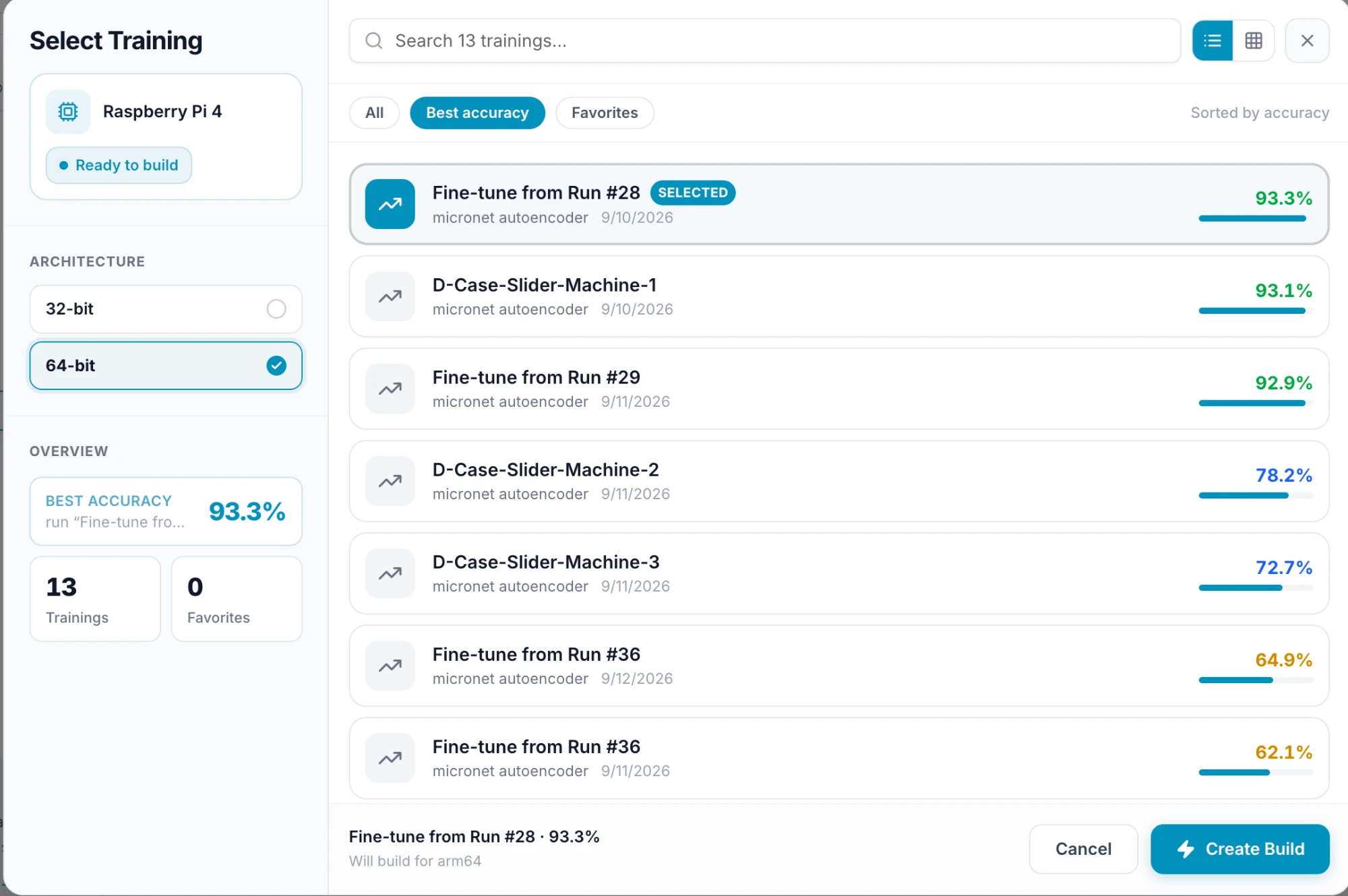Click the 78.2% accuracy progress bar
Image resolution: width=1348 pixels, height=896 pixels.
(x=1256, y=495)
